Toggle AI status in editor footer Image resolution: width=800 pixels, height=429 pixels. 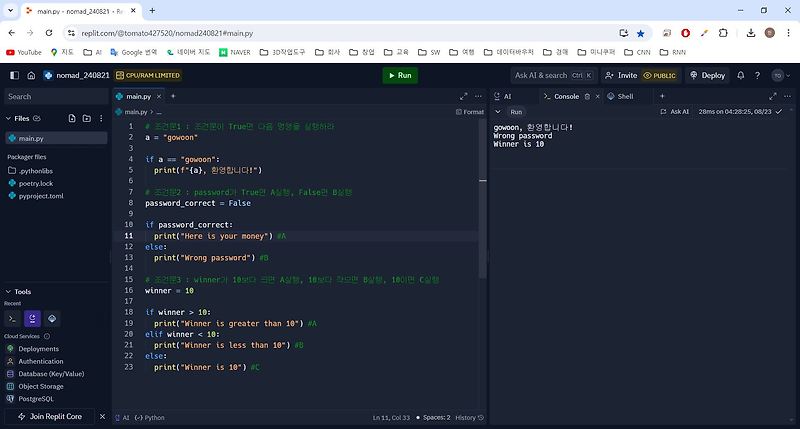[122, 417]
